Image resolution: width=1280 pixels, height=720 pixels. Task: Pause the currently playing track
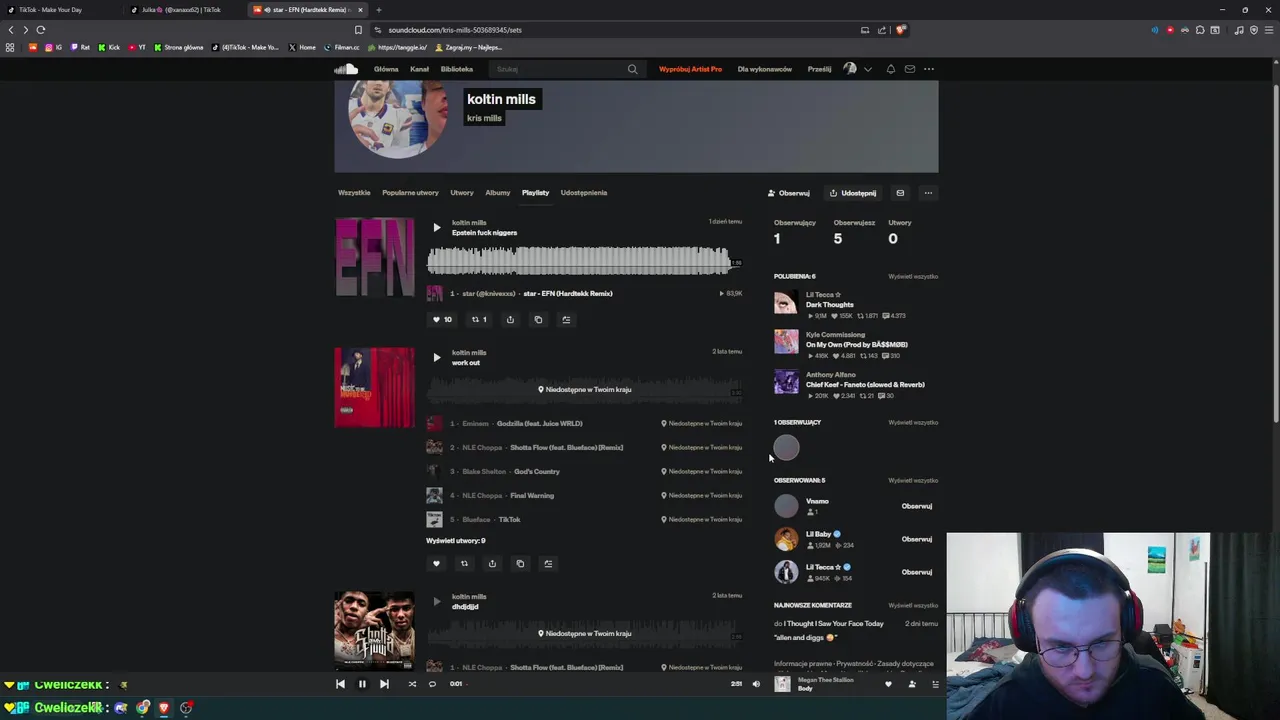point(362,684)
